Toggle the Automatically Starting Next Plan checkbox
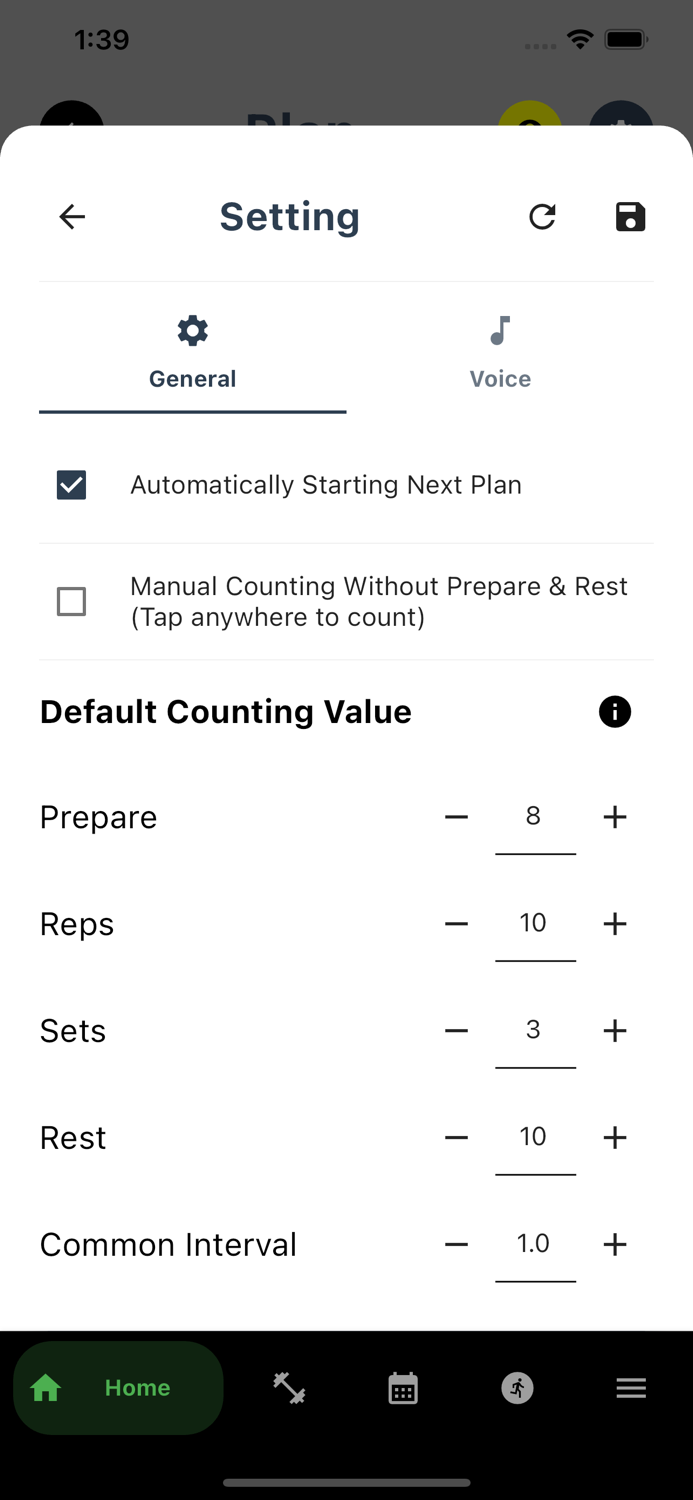The height and width of the screenshot is (1500, 693). 71,485
